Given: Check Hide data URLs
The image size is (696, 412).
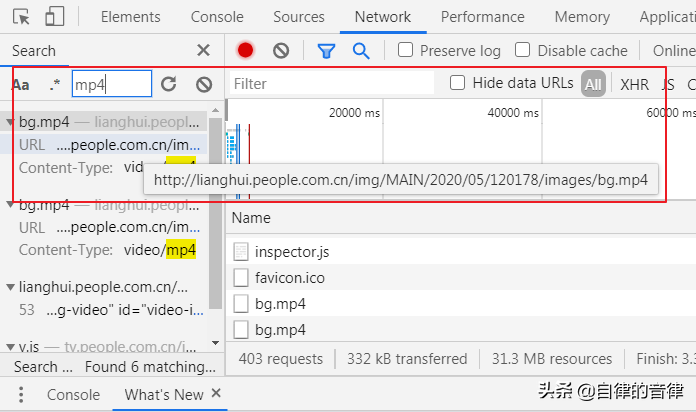Looking at the screenshot, I should [458, 83].
